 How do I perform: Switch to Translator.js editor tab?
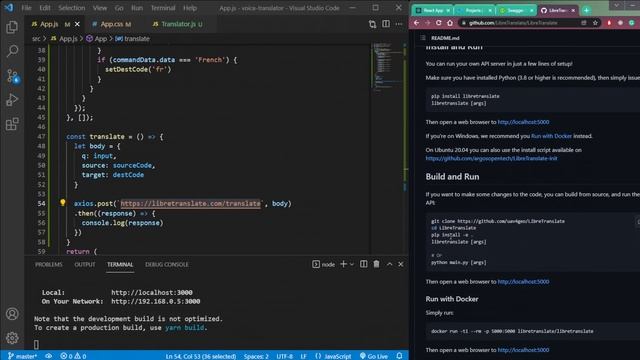pyautogui.click(x=178, y=24)
